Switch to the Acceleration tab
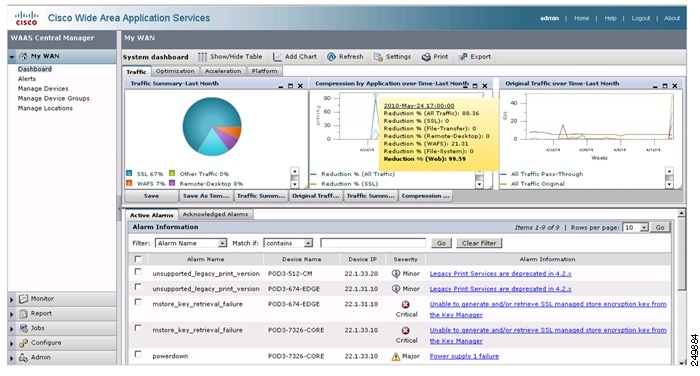Image resolution: width=700 pixels, height=376 pixels. click(x=223, y=71)
